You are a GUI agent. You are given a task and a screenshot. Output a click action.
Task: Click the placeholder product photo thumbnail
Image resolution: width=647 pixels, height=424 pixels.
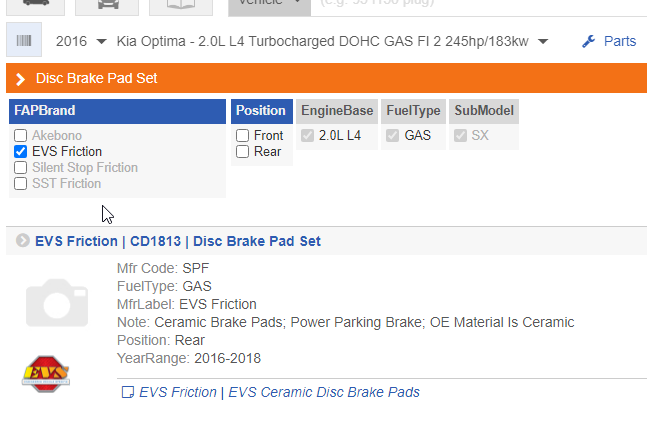58,301
